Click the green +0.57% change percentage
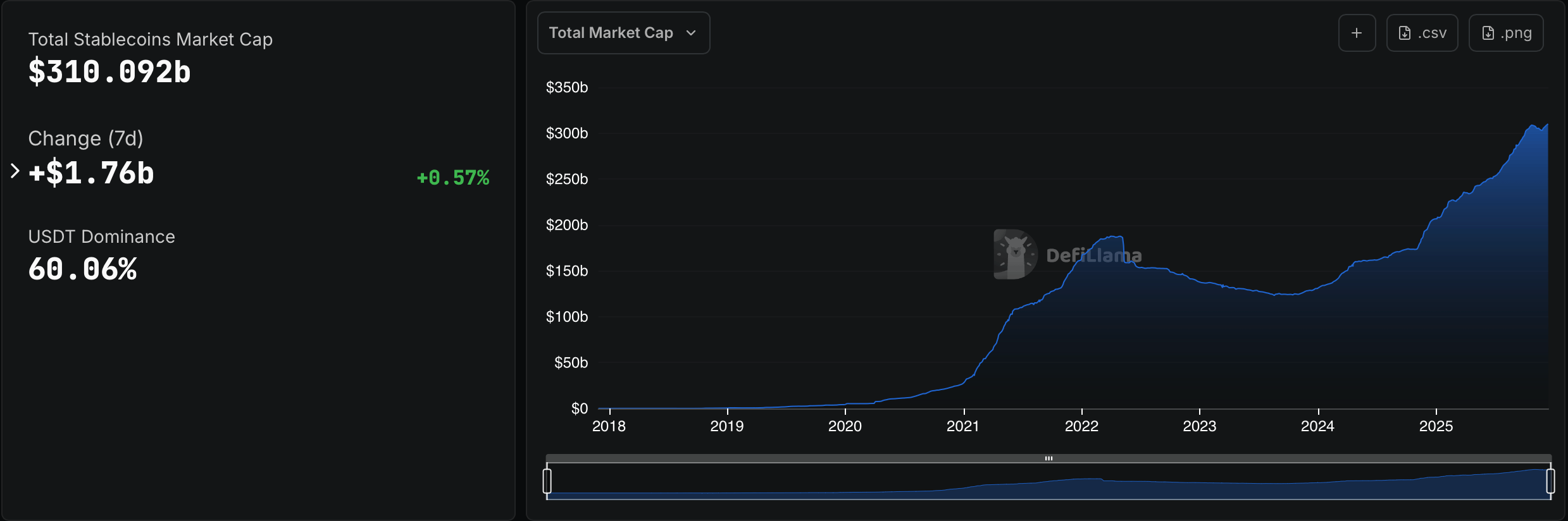 pos(453,178)
